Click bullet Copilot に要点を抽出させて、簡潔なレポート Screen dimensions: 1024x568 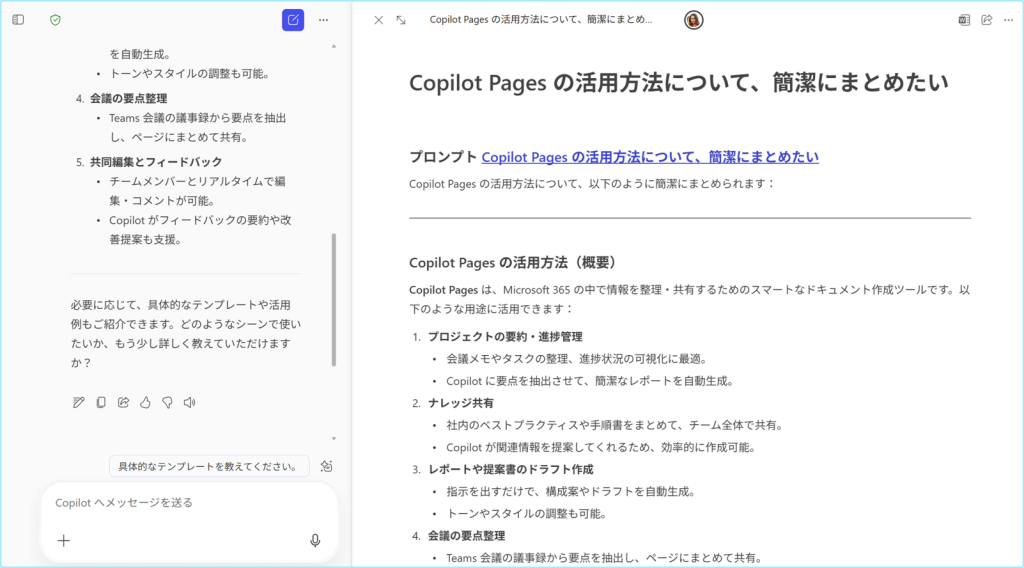[x=590, y=381]
